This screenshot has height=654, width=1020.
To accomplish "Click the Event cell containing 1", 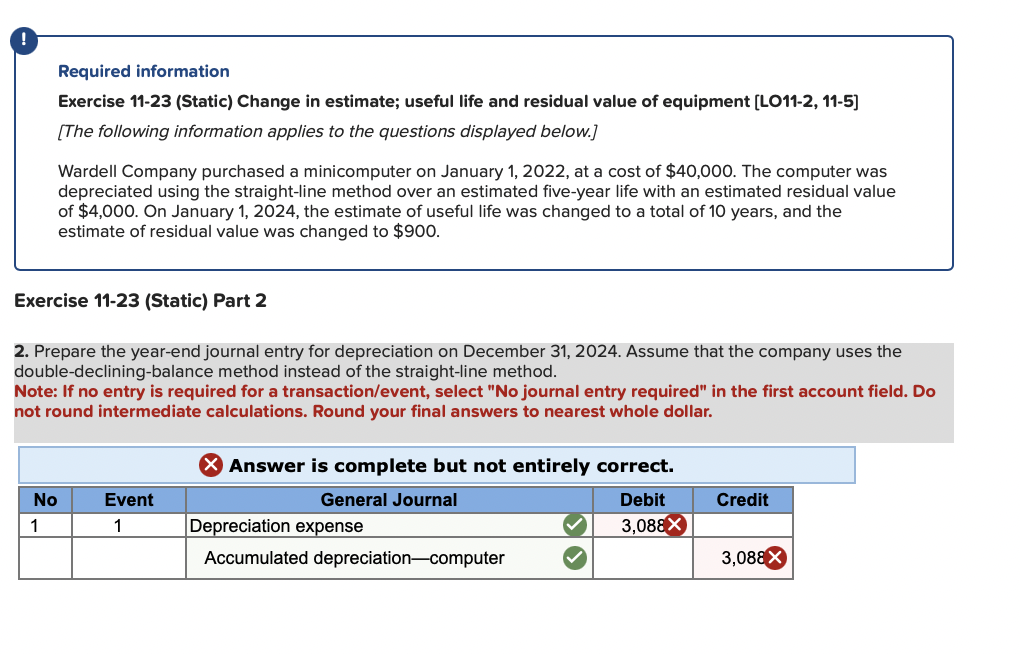I will 129,525.
